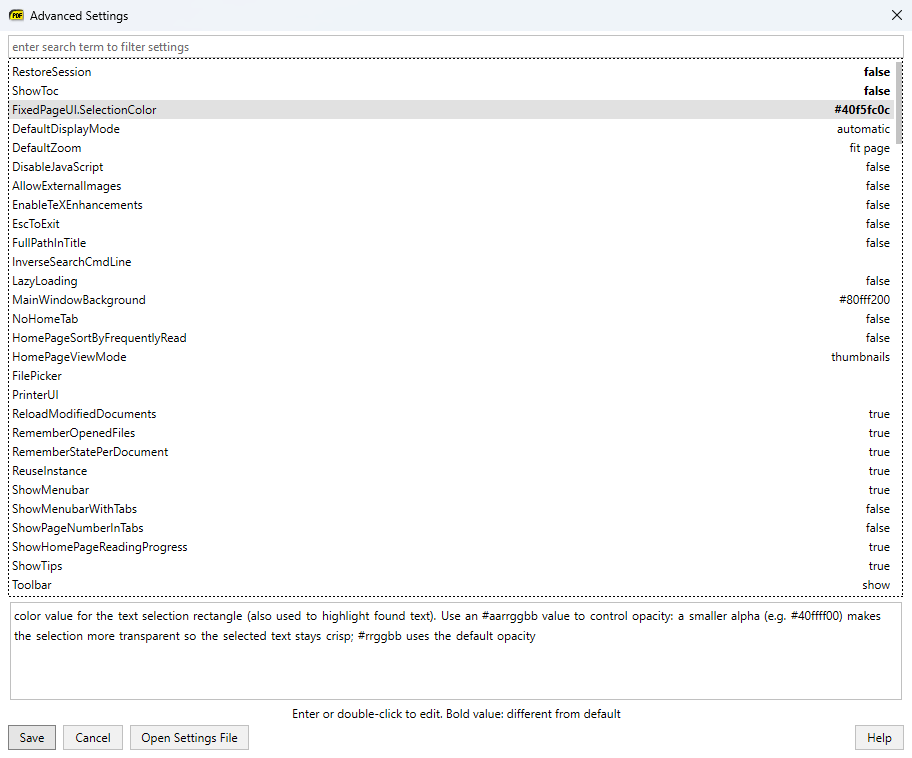This screenshot has height=758, width=912.
Task: Click the 'Enter or double-click to edit' hint
Action: point(456,714)
